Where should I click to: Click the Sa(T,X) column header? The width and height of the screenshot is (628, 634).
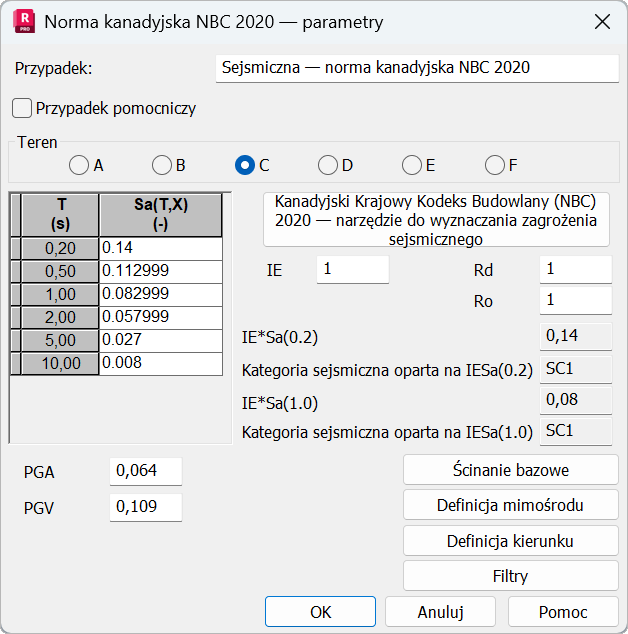click(161, 215)
